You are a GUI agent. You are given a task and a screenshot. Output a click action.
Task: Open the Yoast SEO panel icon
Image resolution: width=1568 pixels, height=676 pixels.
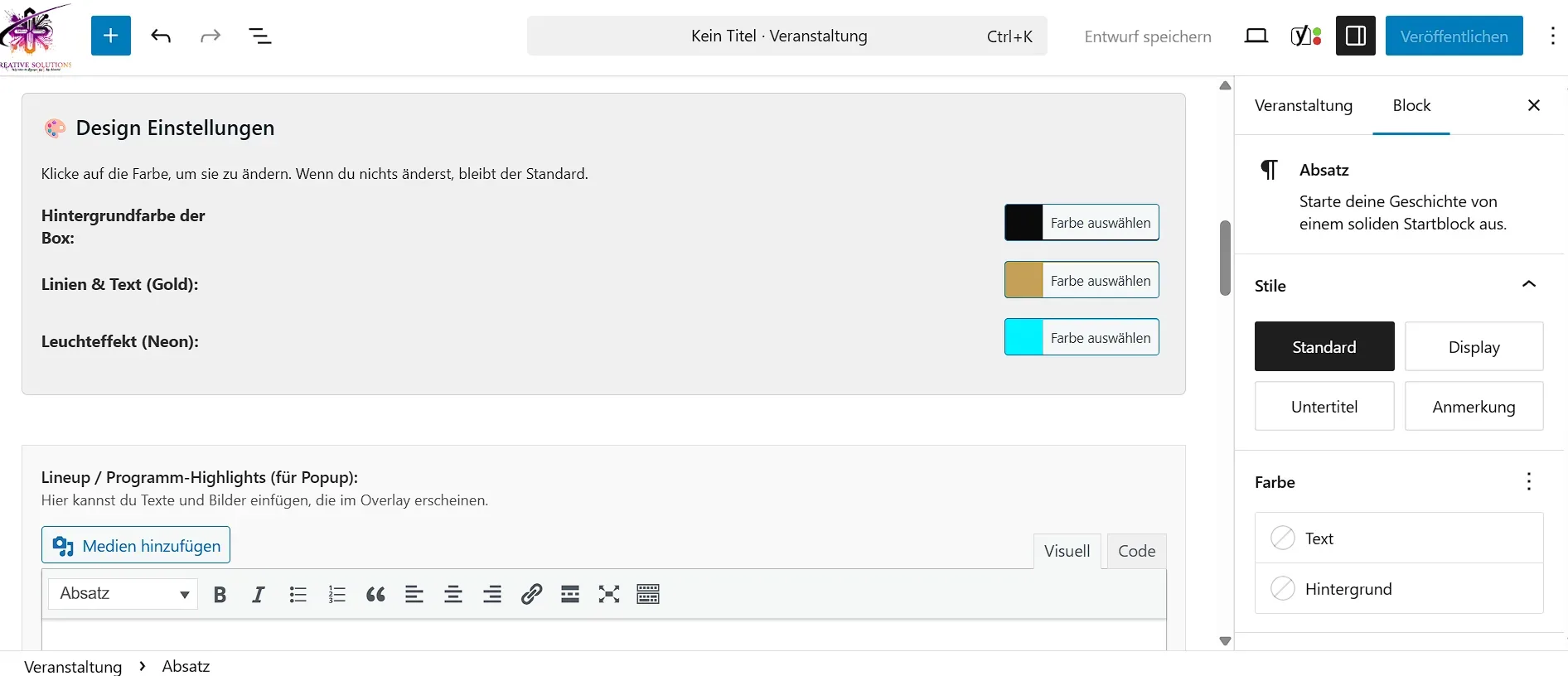[x=1306, y=36]
